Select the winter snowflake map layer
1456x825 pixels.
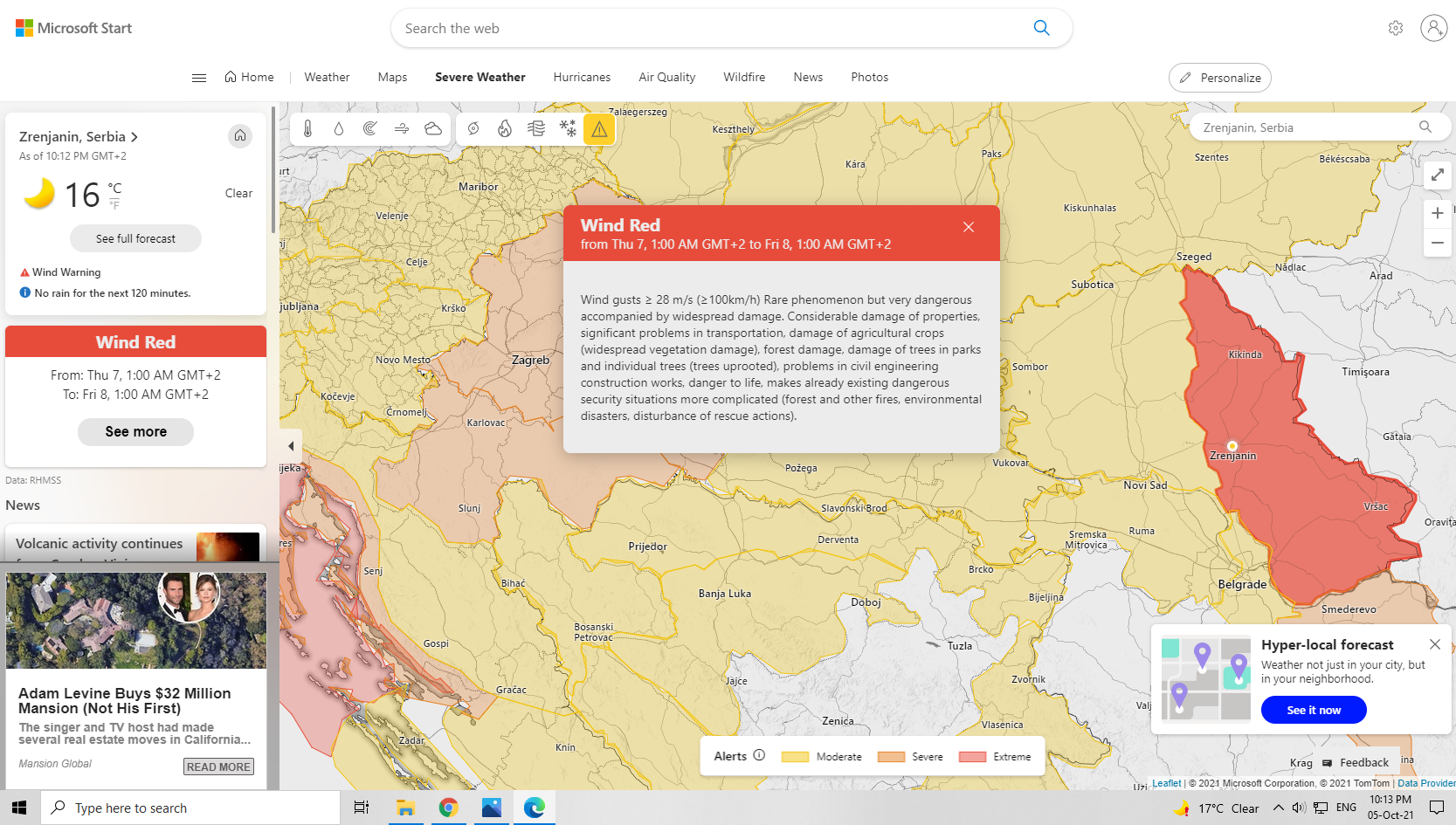(568, 129)
